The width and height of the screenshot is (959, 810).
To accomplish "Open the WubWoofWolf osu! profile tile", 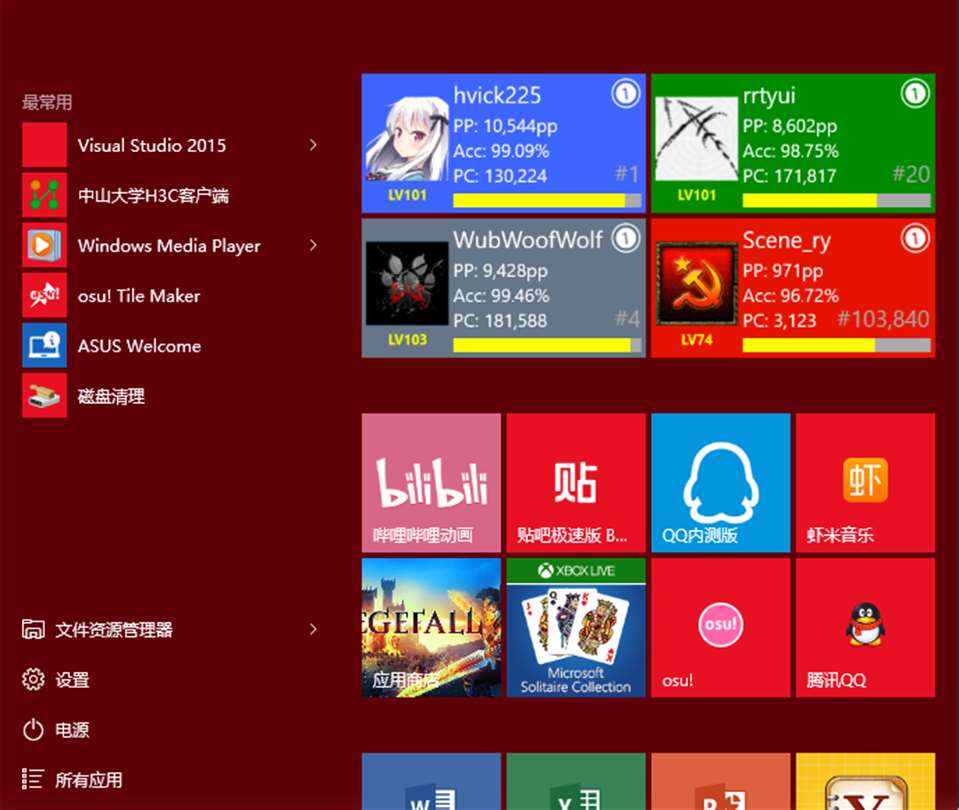I will pyautogui.click(x=504, y=288).
